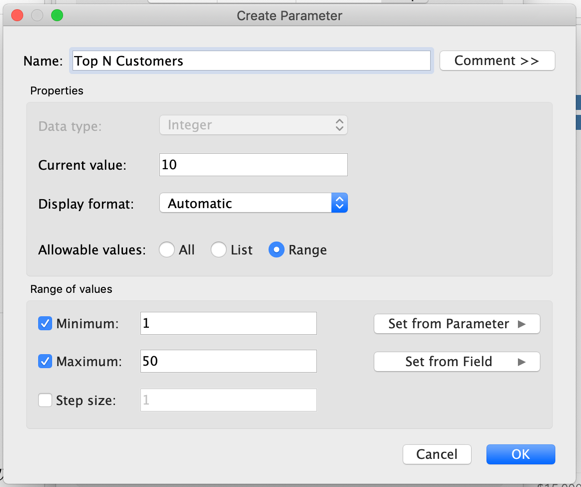Open the Integer data type dropdown
Screen dimensions: 581x487
(x=253, y=125)
